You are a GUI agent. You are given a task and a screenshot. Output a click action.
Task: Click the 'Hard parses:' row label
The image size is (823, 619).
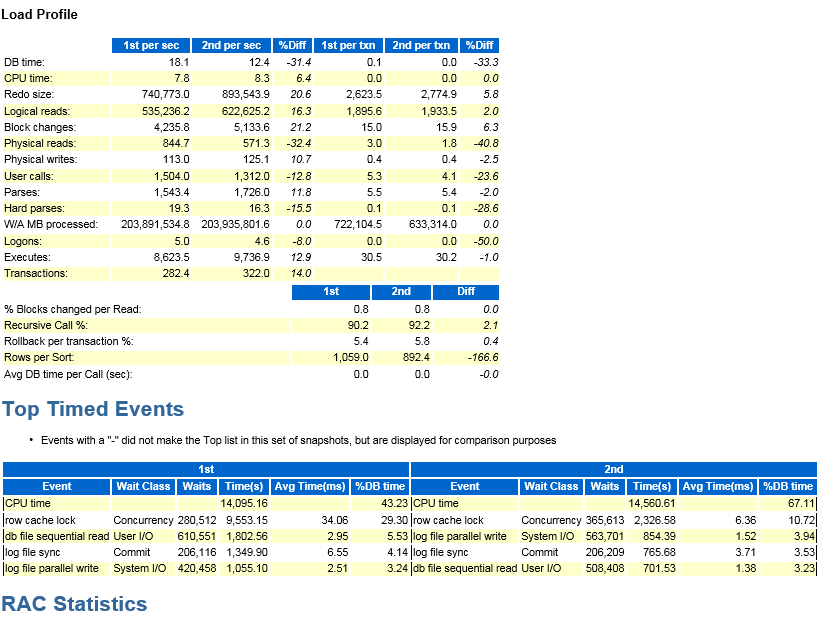tap(32, 208)
